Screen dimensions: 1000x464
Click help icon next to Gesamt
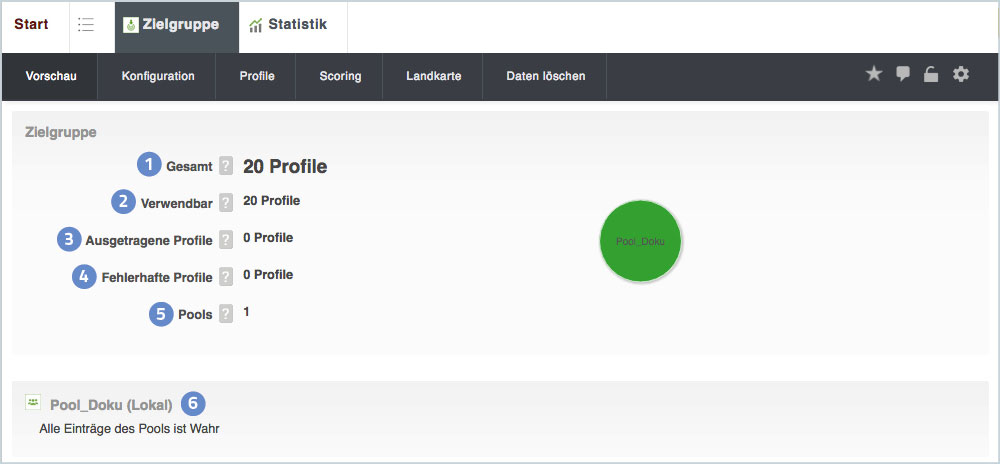[x=226, y=166]
